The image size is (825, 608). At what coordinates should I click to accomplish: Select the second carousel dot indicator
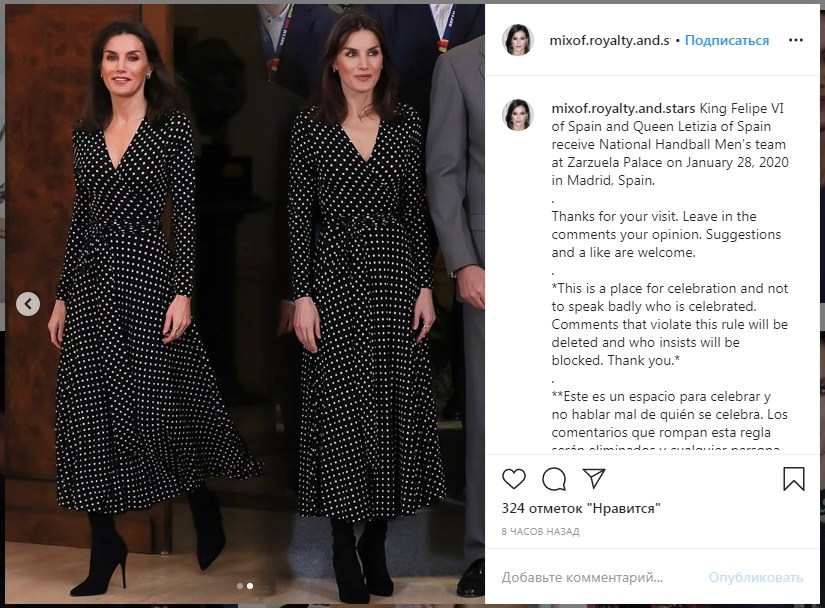250,586
